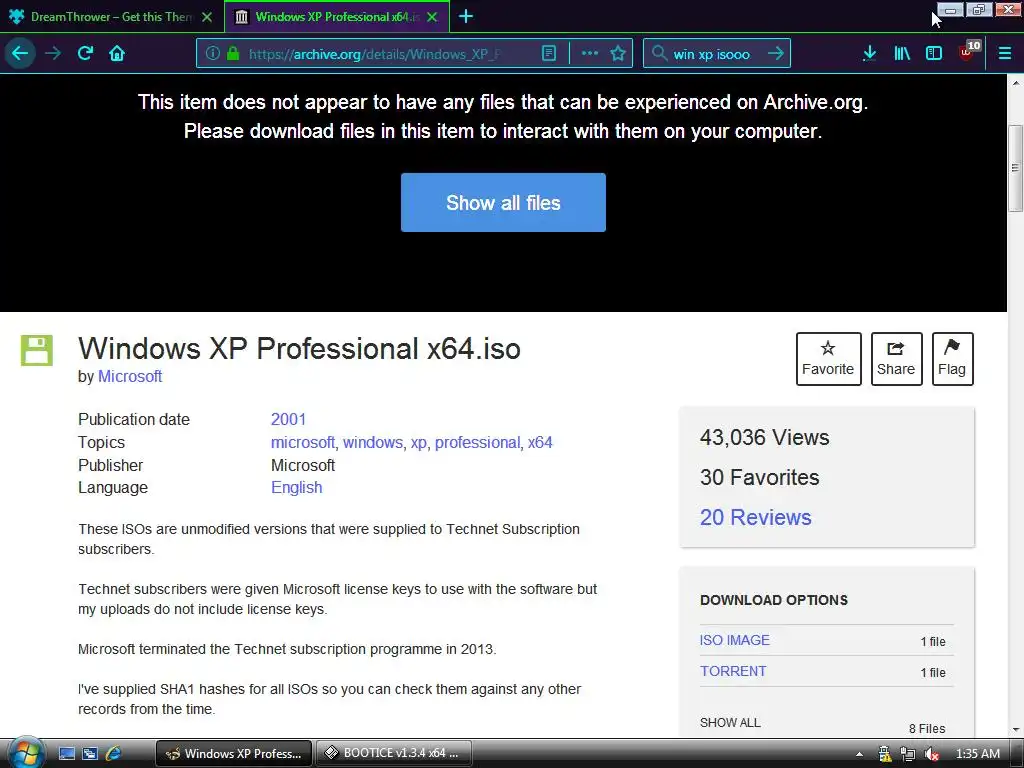Viewport: 1024px width, 768px height.
Task: Click the network tray icon
Action: point(908,754)
